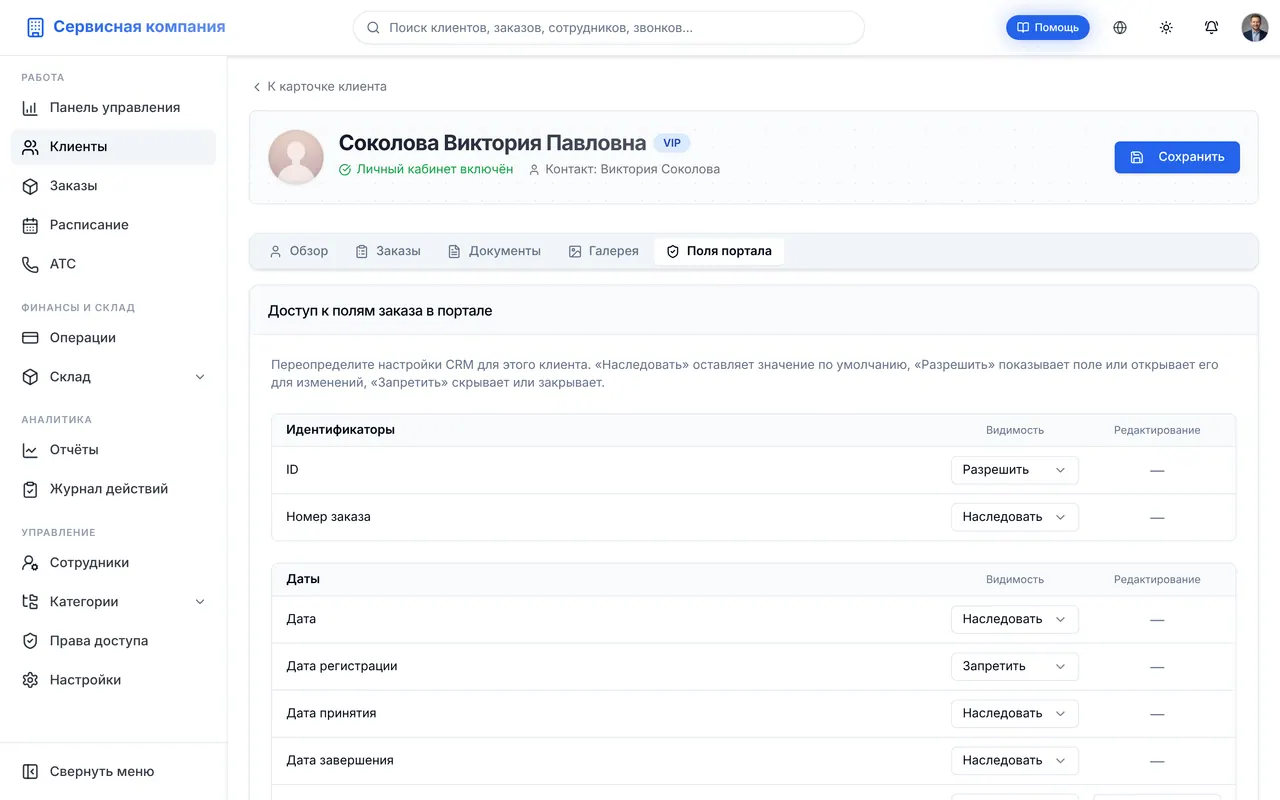Switch to the Обзор tab

click(x=298, y=251)
